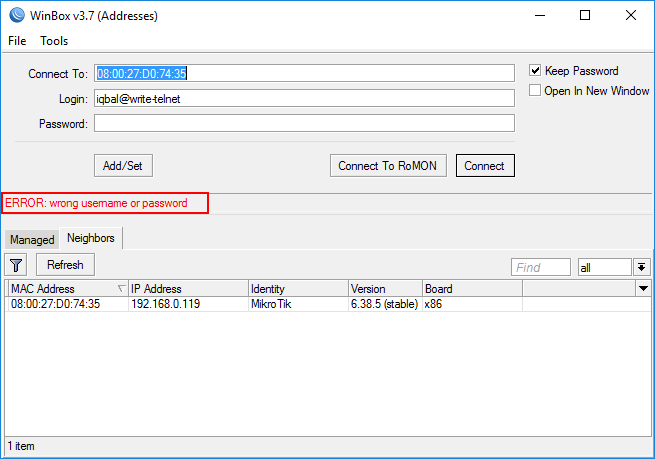This screenshot has width=655, height=459.
Task: Sort by MAC Address column header
Action: pos(68,289)
